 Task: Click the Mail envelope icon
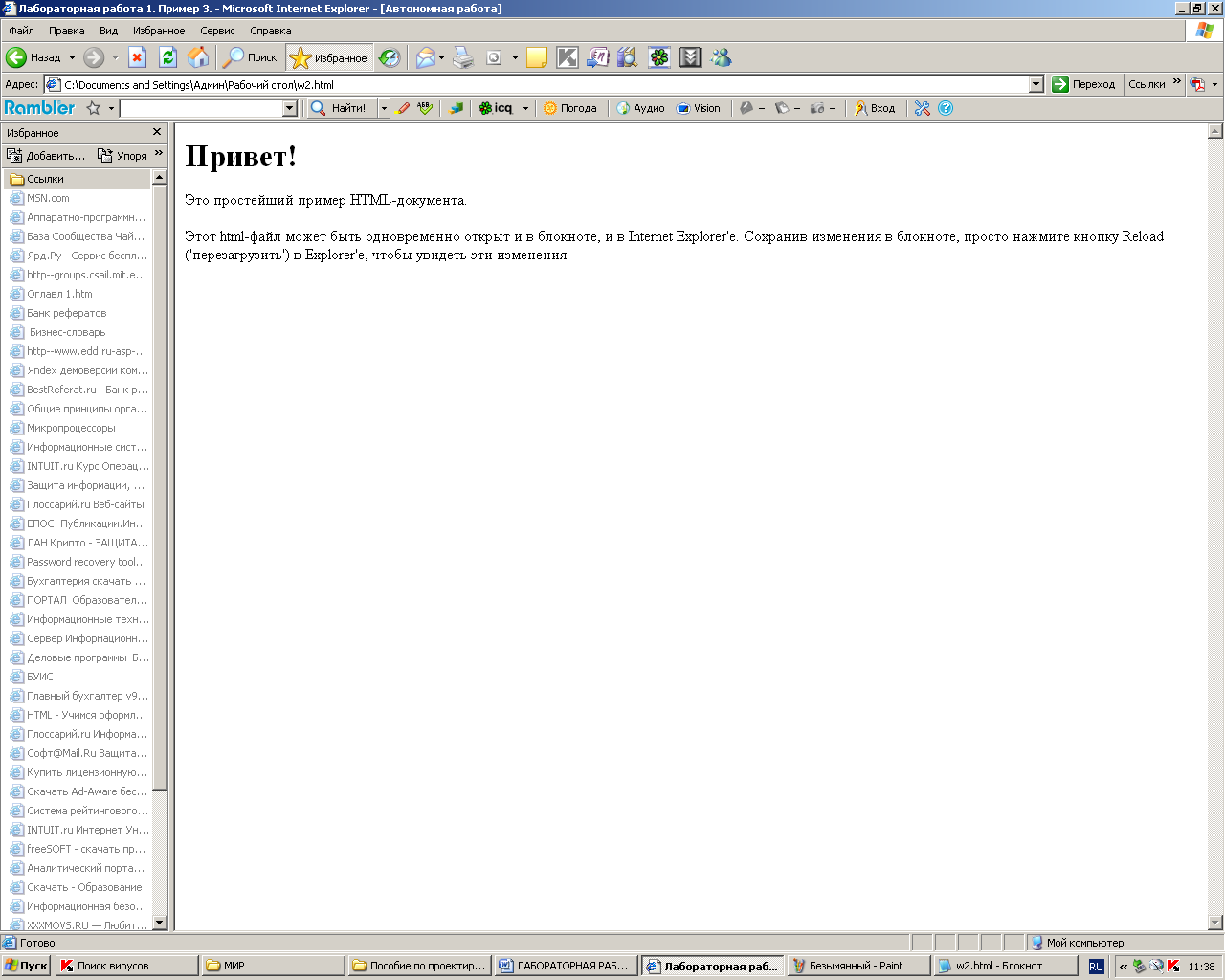pos(425,57)
